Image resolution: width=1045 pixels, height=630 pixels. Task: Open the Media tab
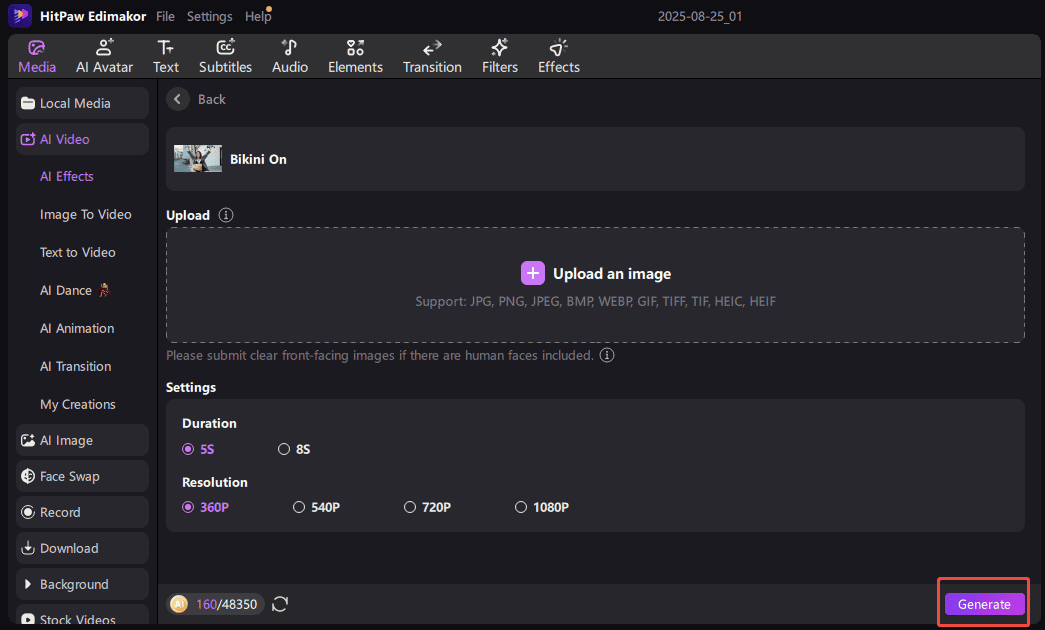(37, 57)
